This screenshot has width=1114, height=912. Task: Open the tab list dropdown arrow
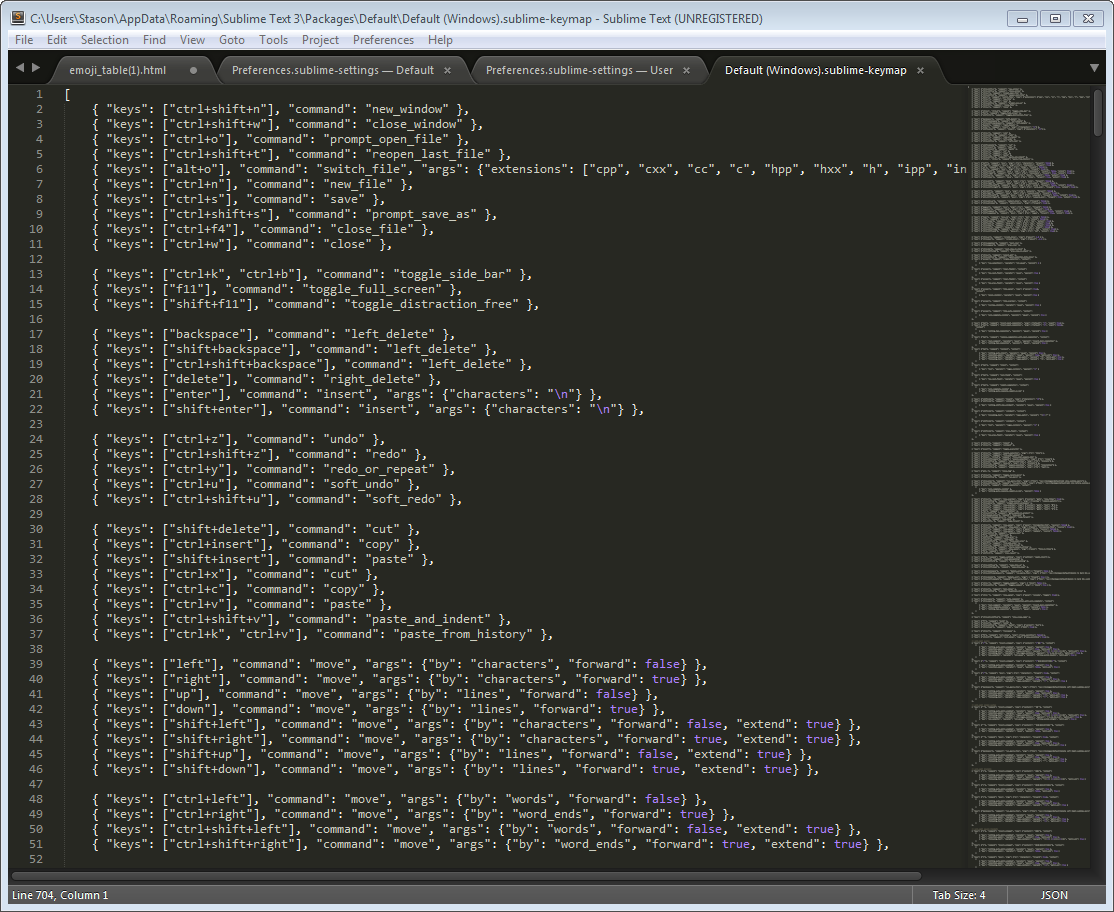1094,68
